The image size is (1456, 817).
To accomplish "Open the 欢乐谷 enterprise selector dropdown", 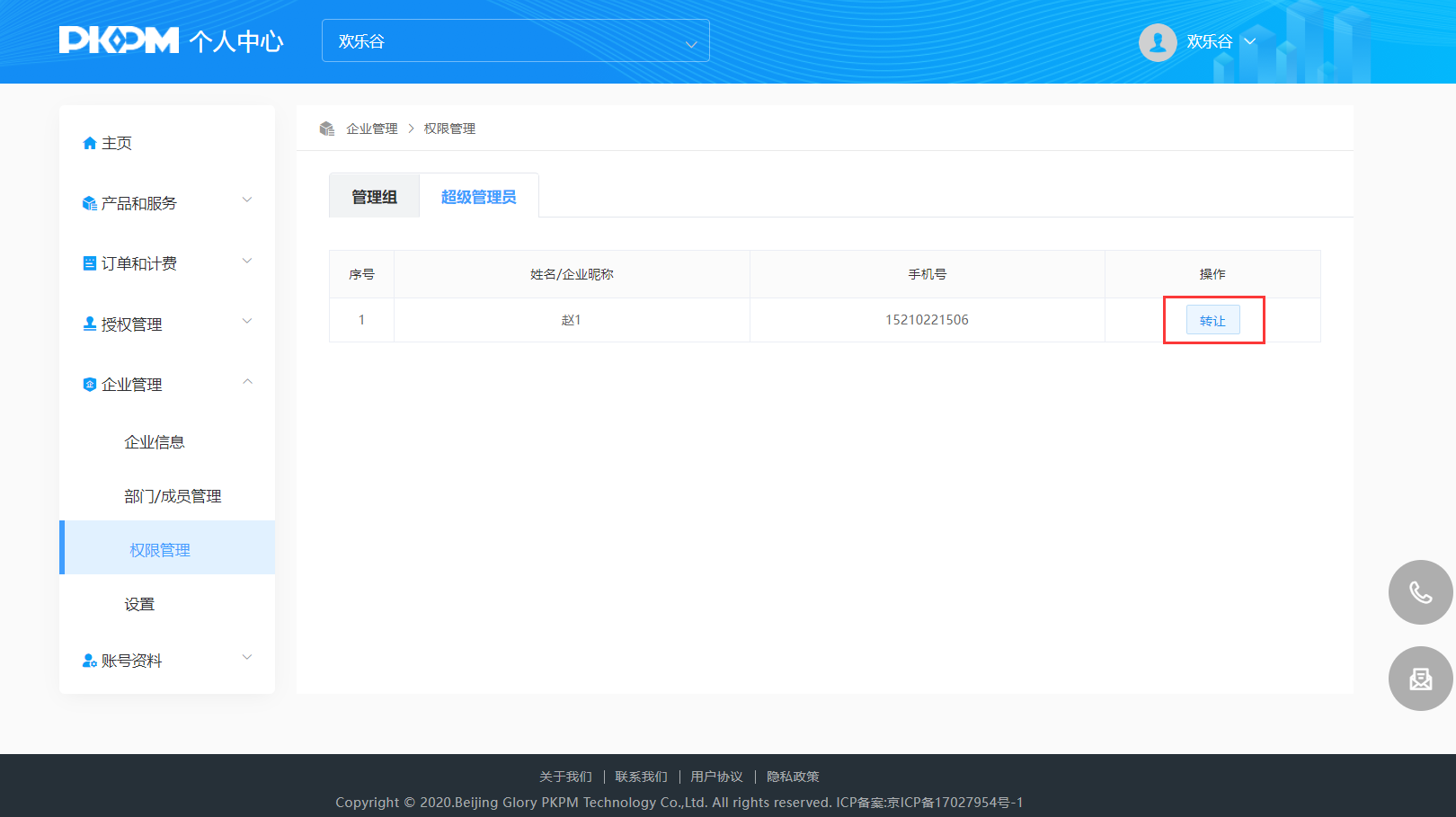I will (x=515, y=41).
